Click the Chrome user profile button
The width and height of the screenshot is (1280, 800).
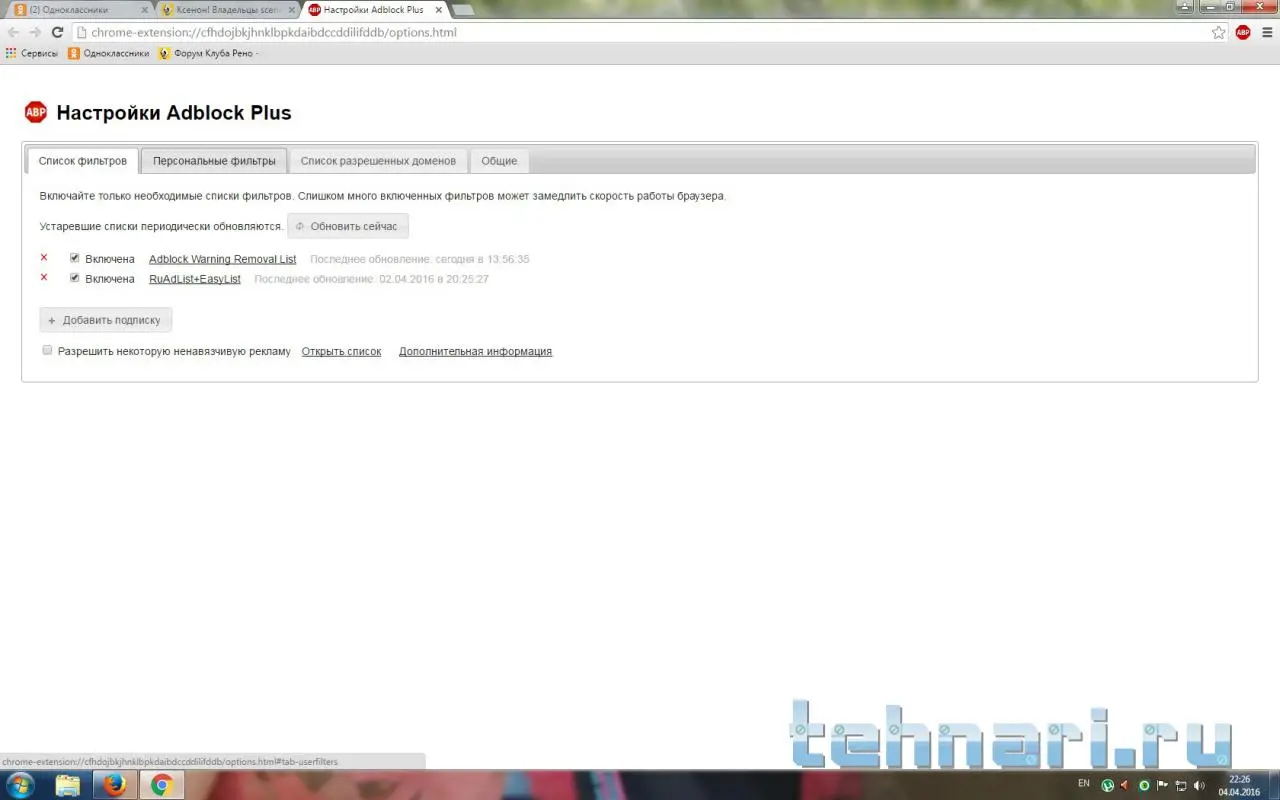(x=1184, y=7)
